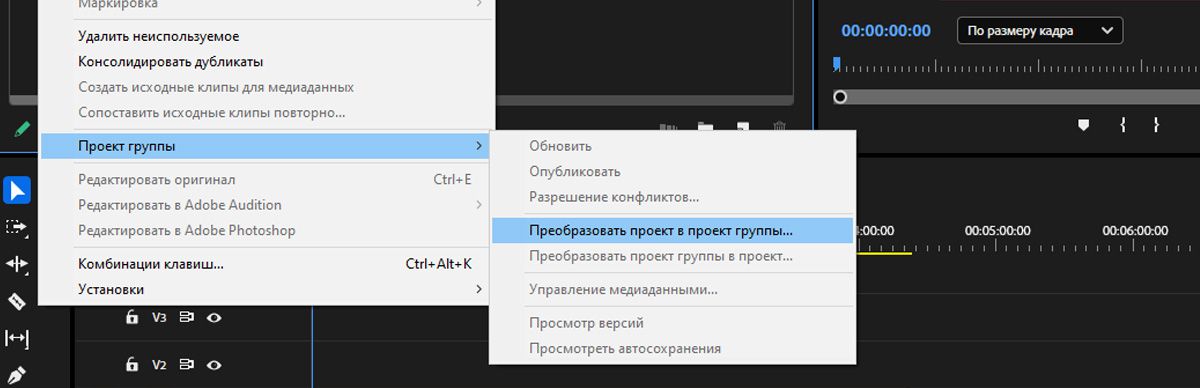Click the yellow work area bar on timeline
This screenshot has height=388, width=1200.
coord(883,253)
